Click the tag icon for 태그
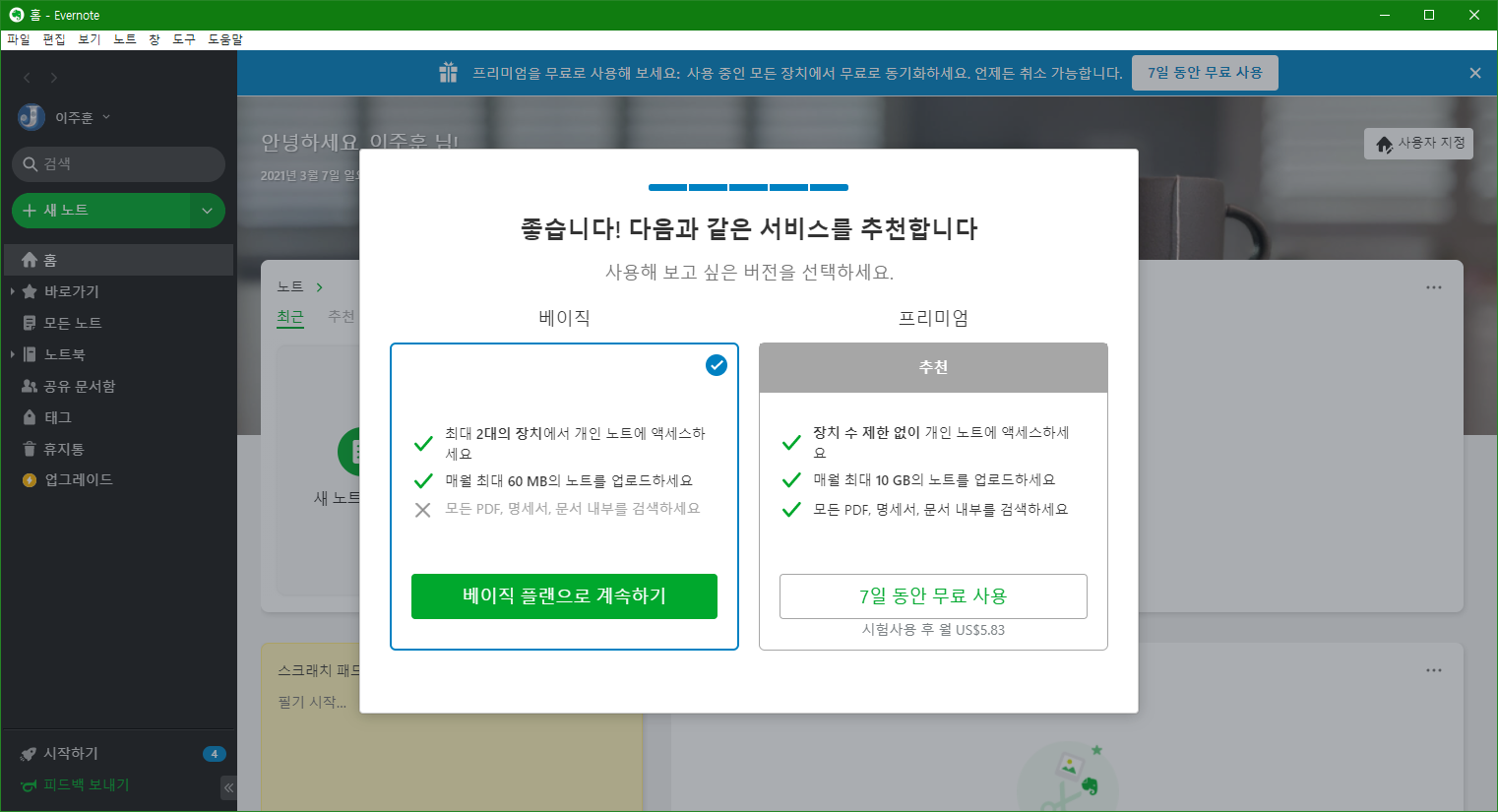The width and height of the screenshot is (1498, 812). point(30,417)
